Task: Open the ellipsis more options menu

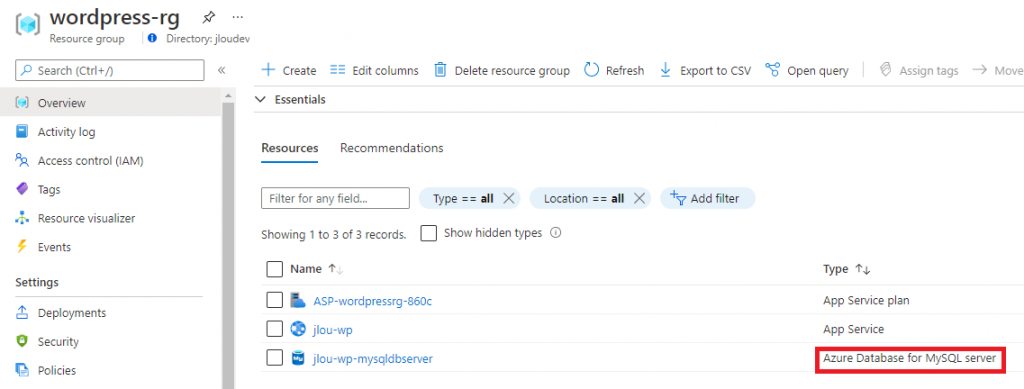Action: [237, 16]
